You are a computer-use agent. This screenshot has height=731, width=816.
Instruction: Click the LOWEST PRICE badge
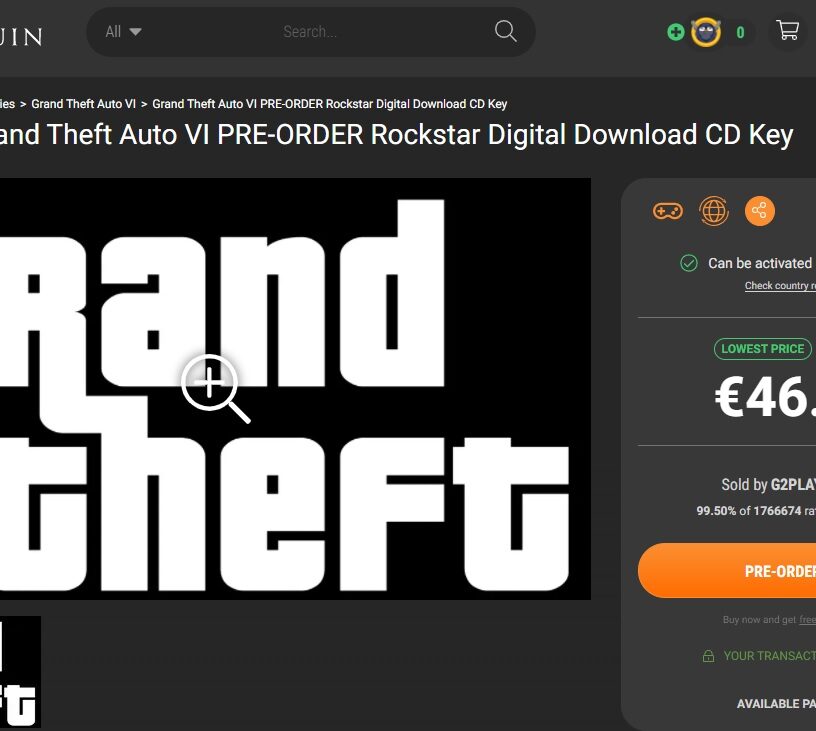[x=762, y=349]
